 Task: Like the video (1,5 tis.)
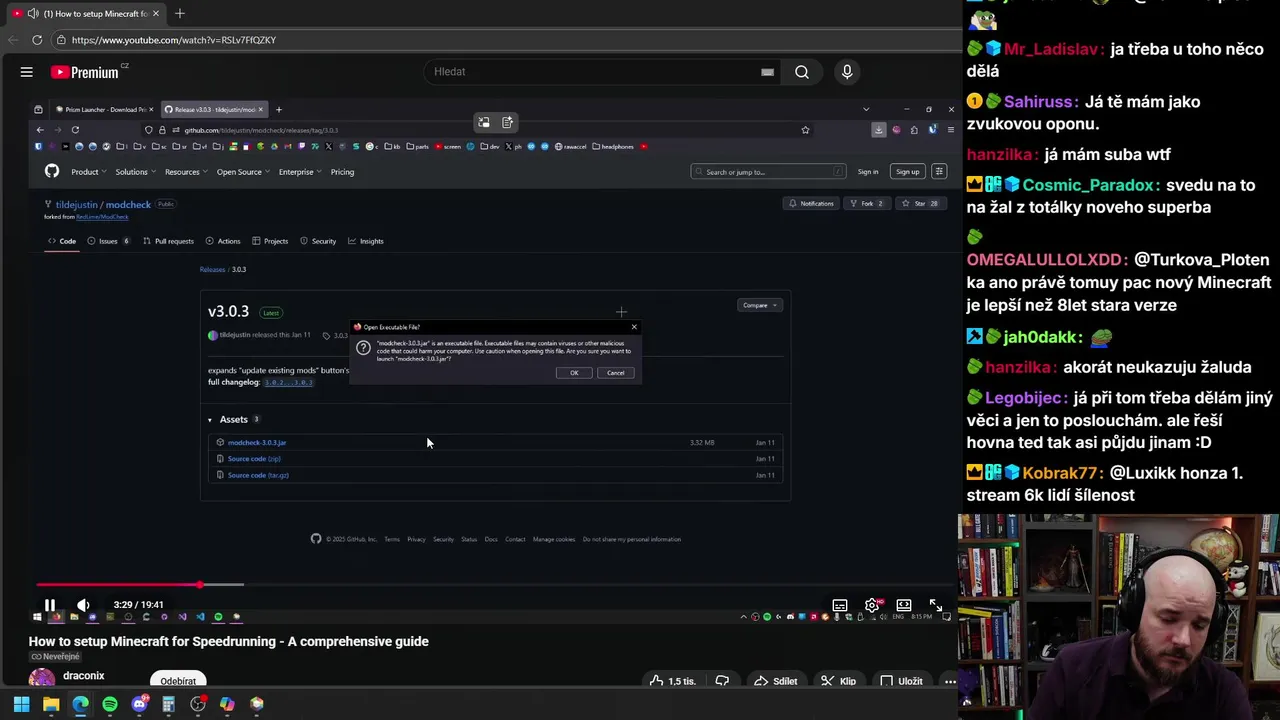672,681
